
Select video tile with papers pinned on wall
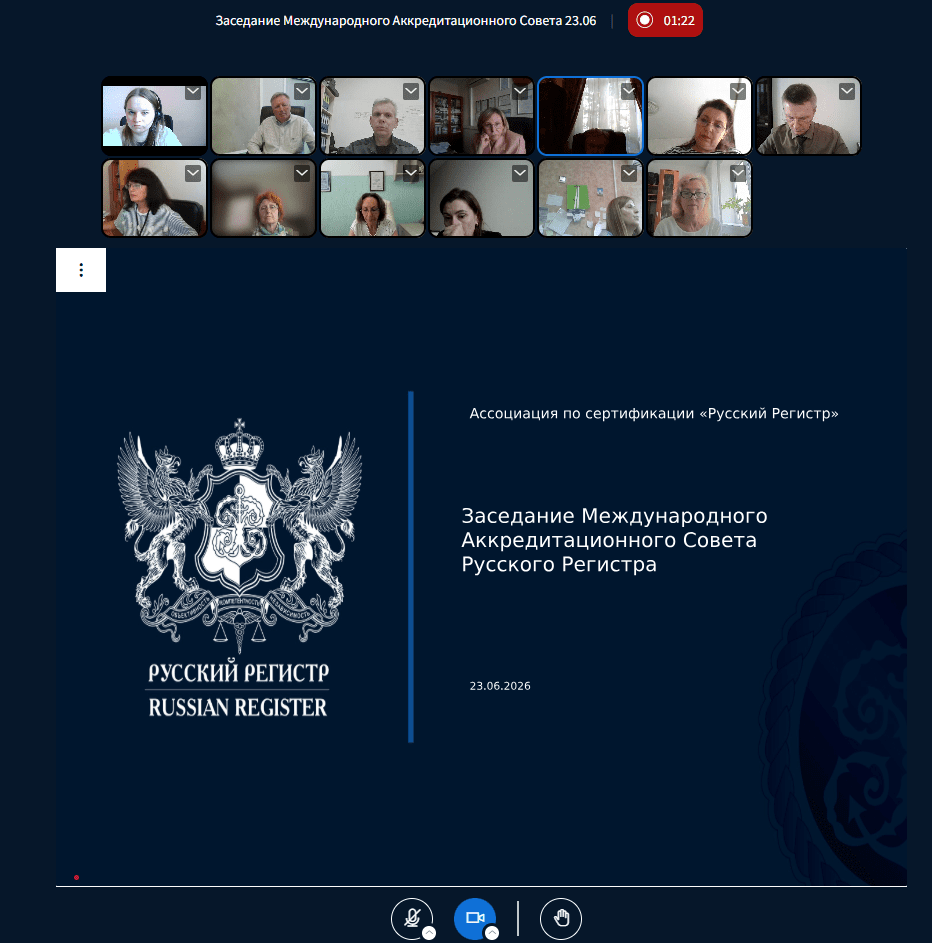590,198
